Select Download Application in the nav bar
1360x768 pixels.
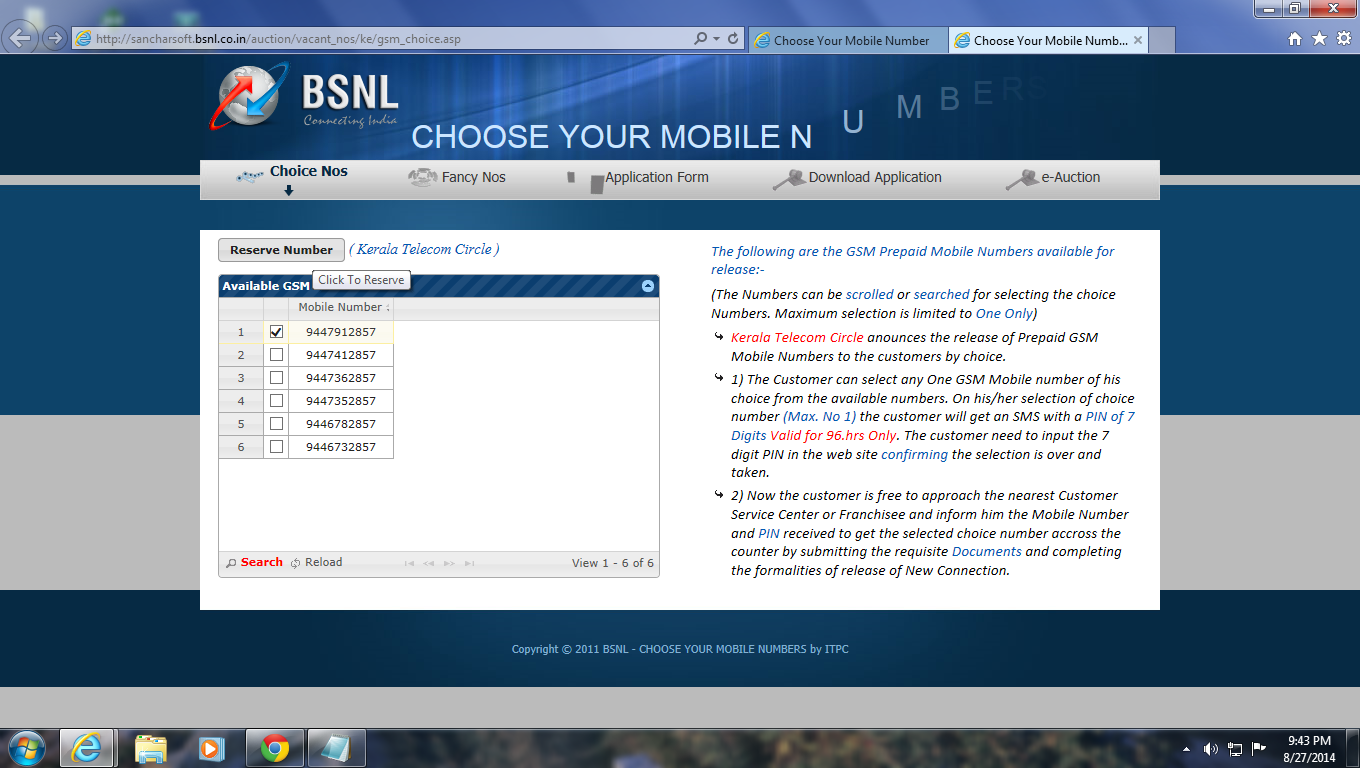point(875,177)
